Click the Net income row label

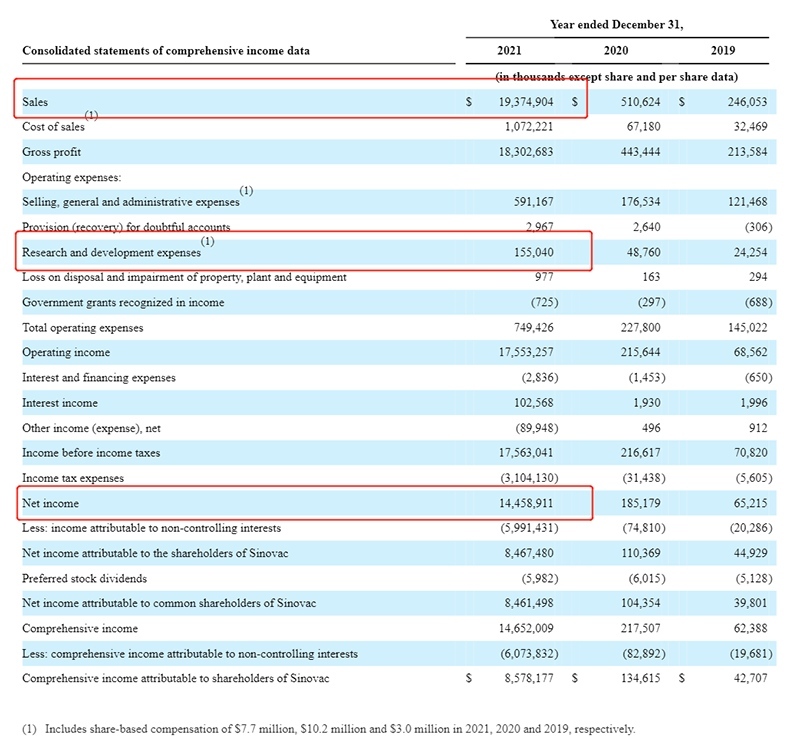click(50, 503)
